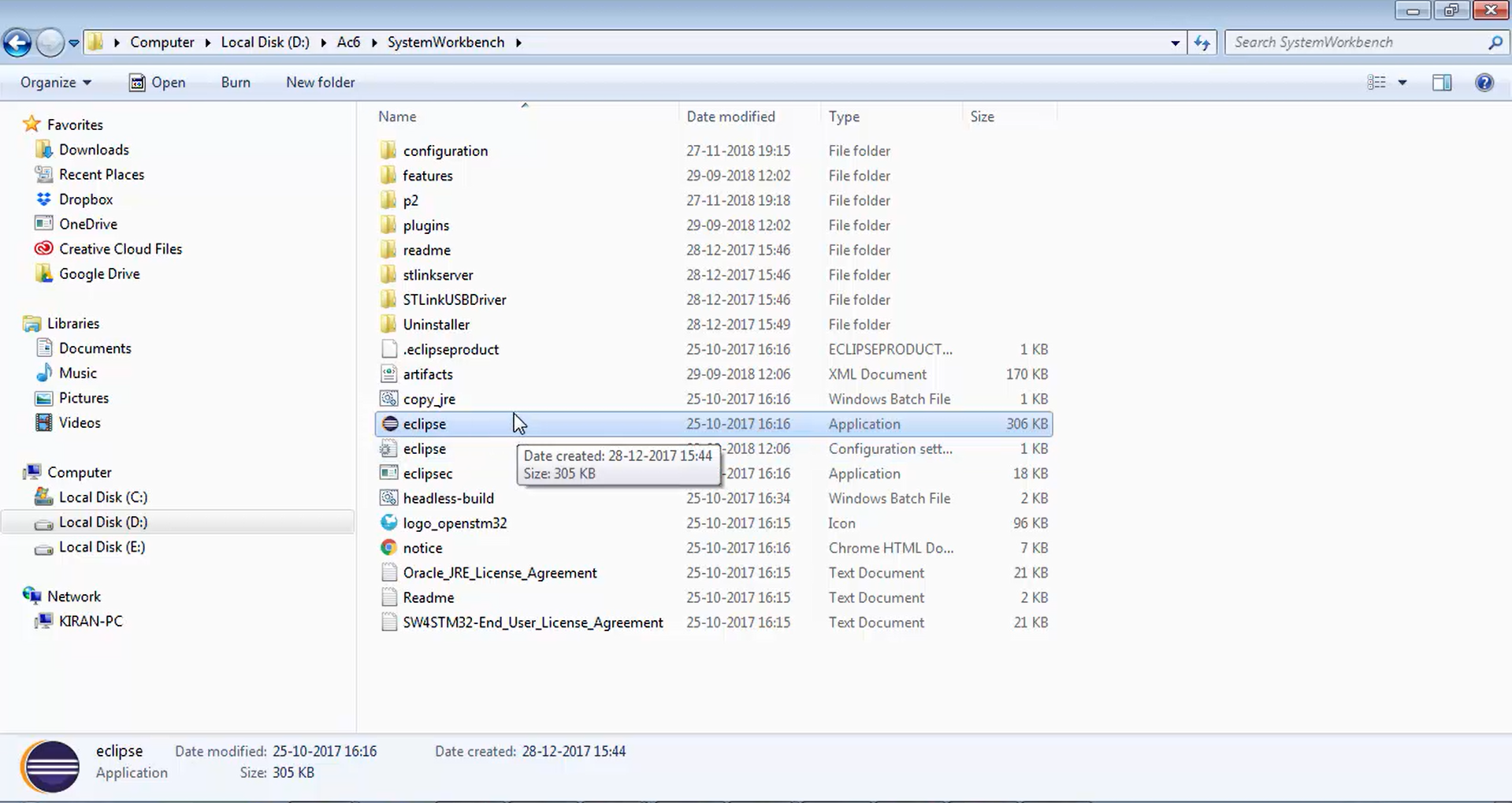Screen dimensions: 1512x803
Task: Refresh the folder view
Action: tap(1202, 43)
